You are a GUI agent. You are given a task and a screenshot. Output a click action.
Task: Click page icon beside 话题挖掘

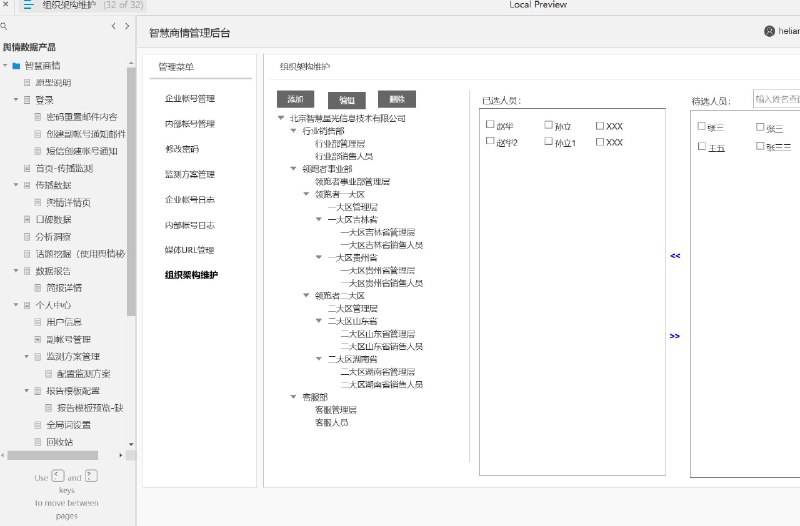click(27, 254)
